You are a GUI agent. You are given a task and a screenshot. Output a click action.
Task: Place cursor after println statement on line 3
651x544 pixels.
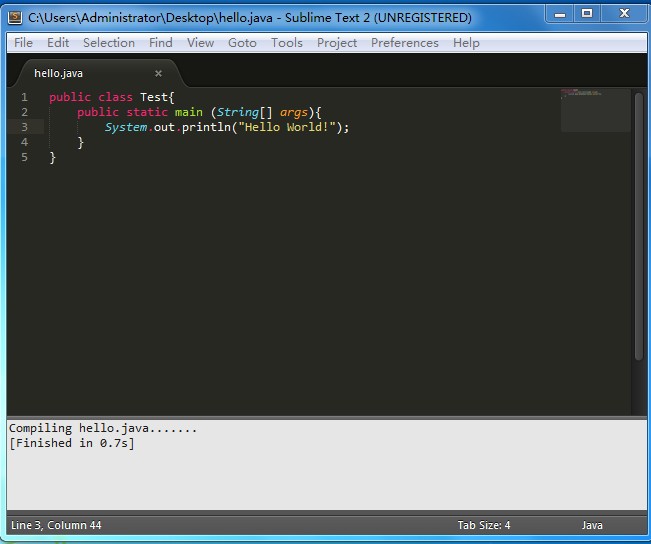350,127
